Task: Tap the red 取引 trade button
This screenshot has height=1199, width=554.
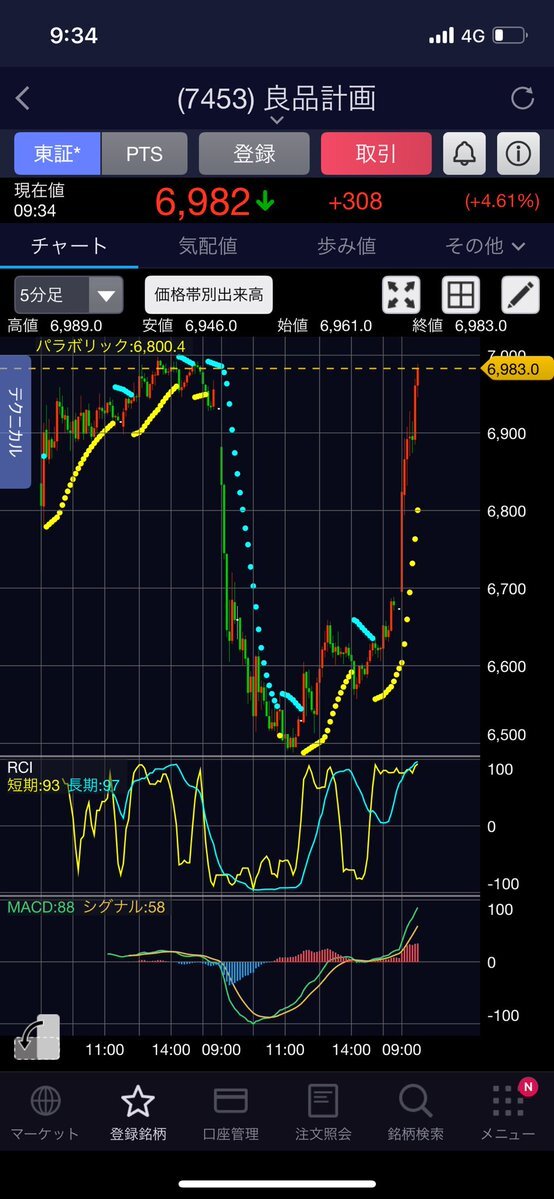Action: 376,154
